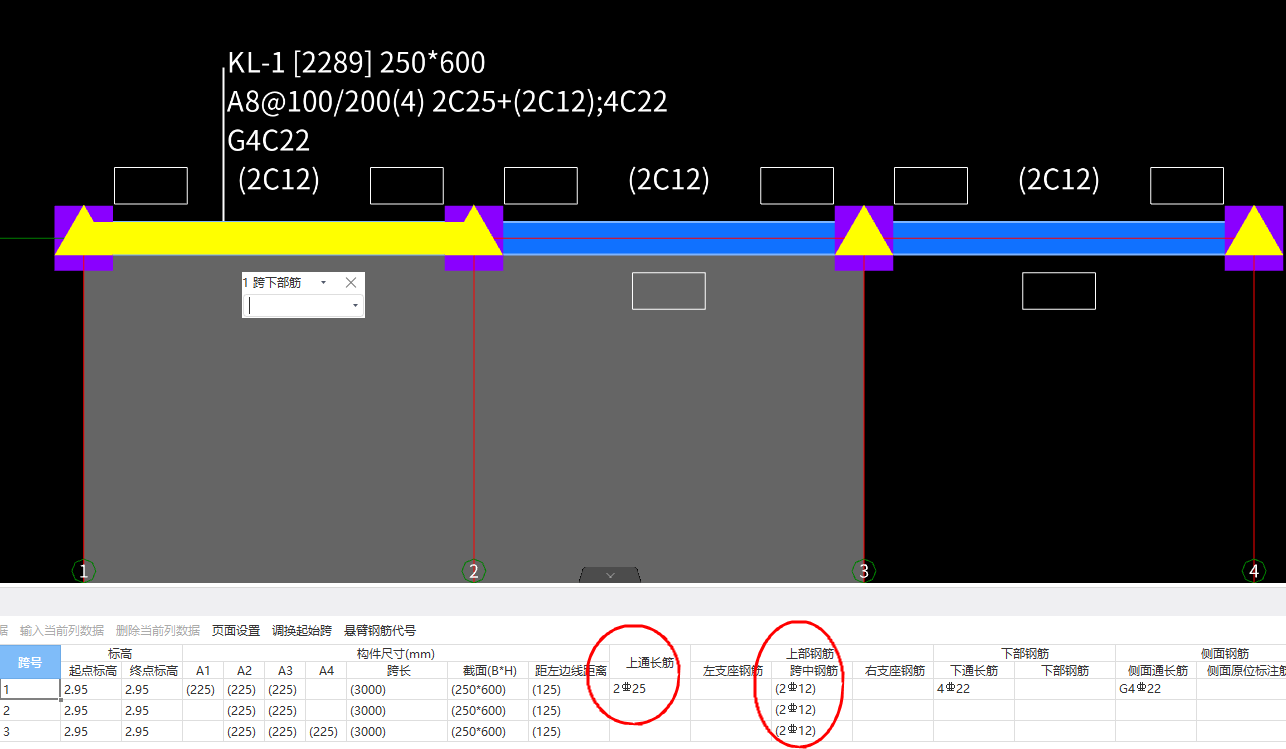Click the (2C12) label above span 1
The width and height of the screenshot is (1286, 749).
[x=279, y=180]
